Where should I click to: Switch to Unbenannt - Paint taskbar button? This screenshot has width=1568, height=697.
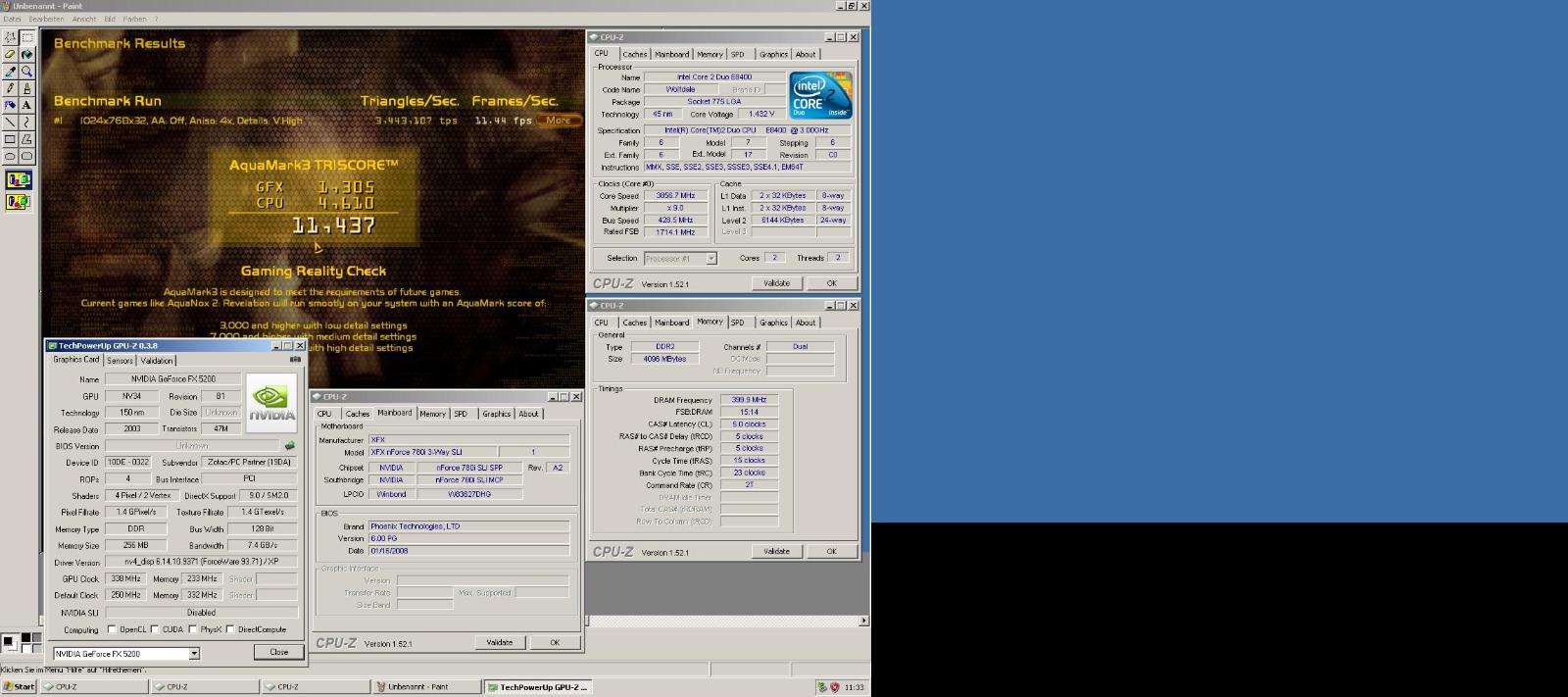point(427,687)
